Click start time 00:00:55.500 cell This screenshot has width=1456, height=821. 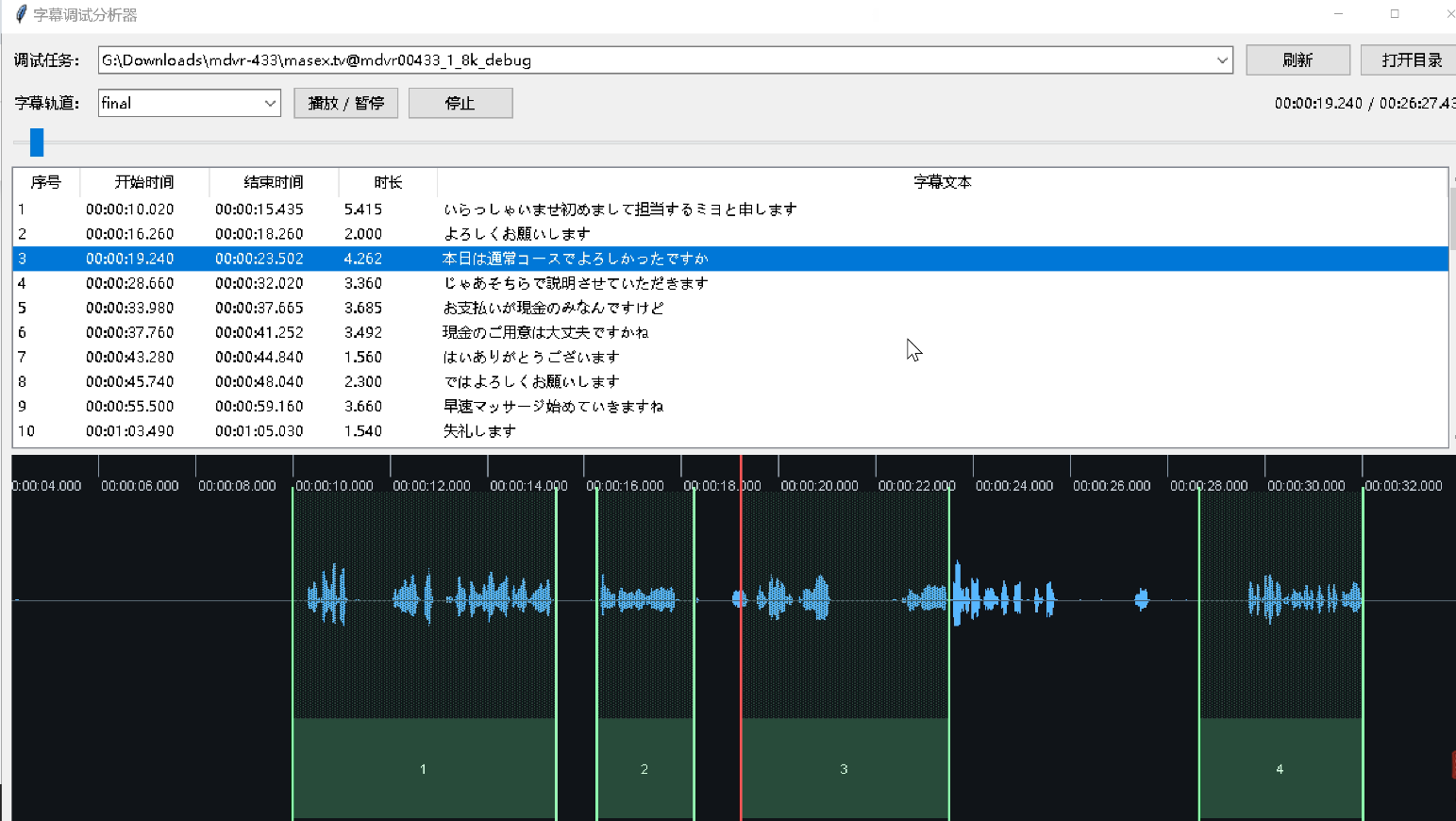(130, 406)
